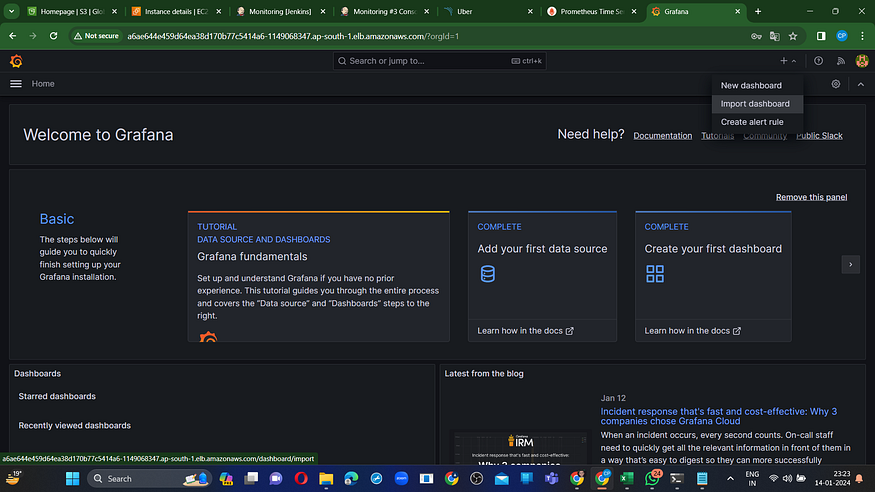Open the tab search dropdown arrow
The image size is (875, 492).
[11, 11]
